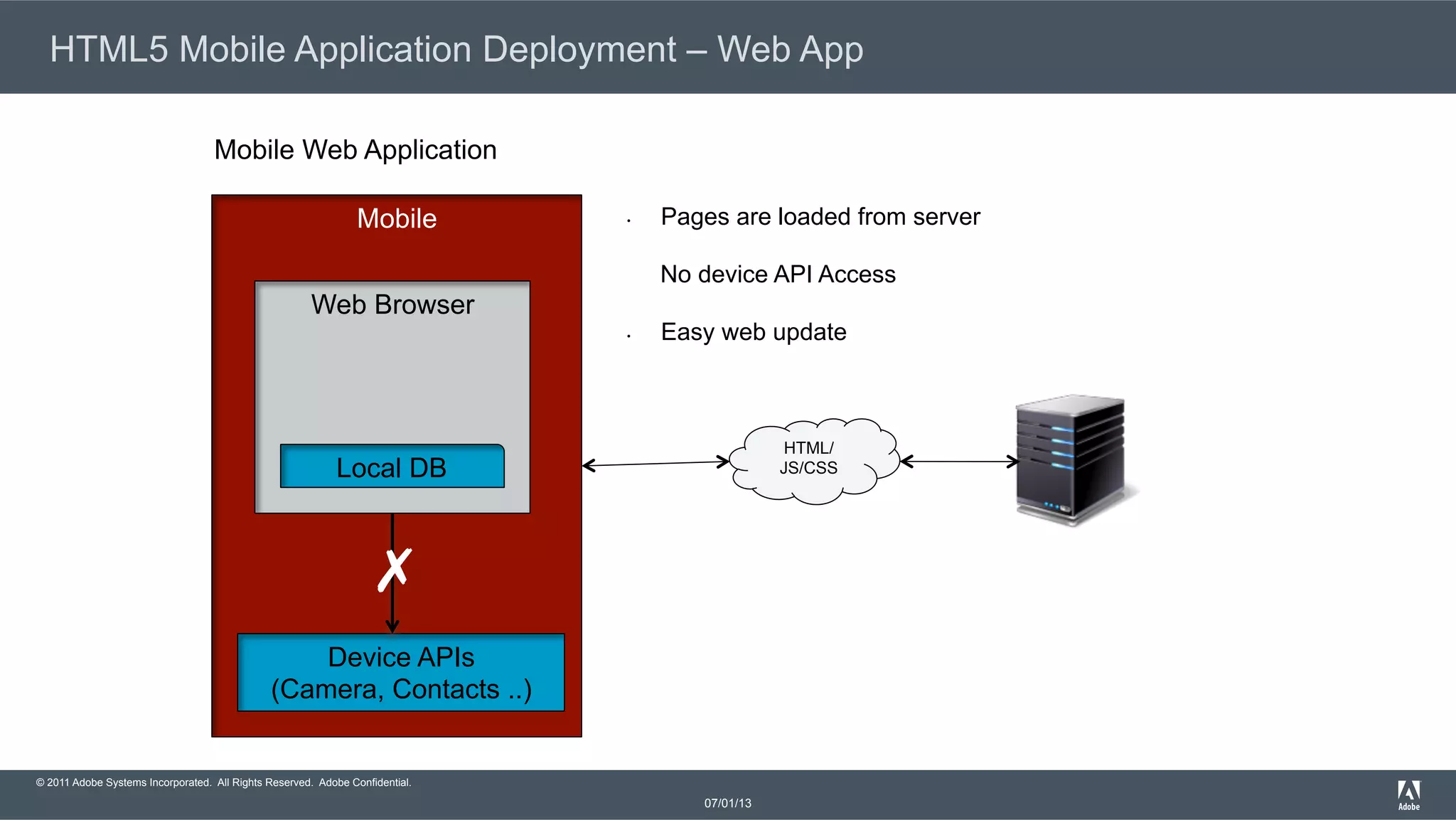Click the arrowhead pointing at Device APIs
This screenshot has height=820, width=1456.
(x=392, y=627)
